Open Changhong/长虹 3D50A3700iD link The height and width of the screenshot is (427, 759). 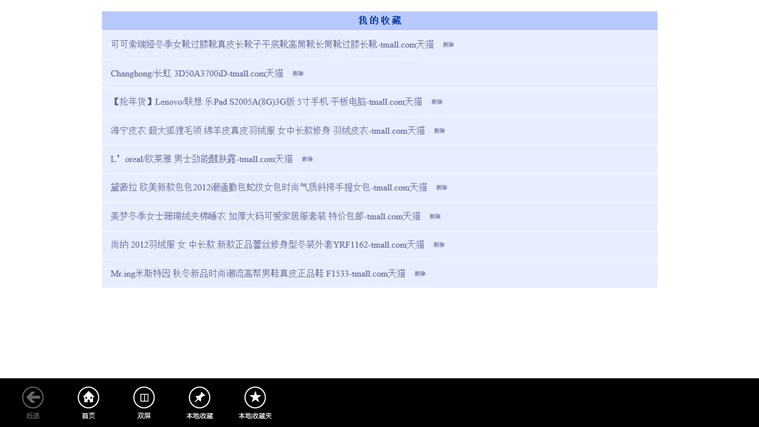(x=197, y=73)
